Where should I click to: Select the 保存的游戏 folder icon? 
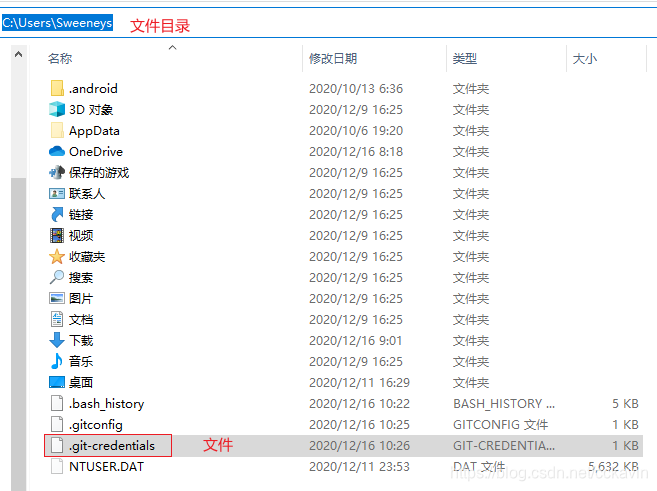(57, 172)
